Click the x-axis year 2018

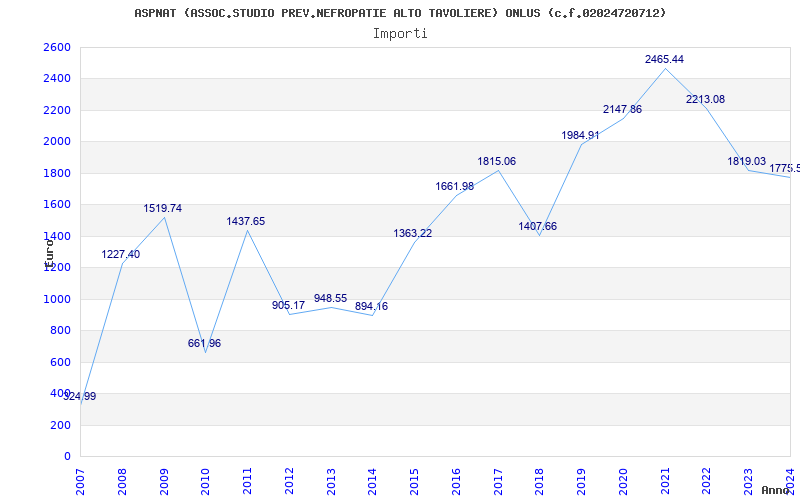[540, 482]
